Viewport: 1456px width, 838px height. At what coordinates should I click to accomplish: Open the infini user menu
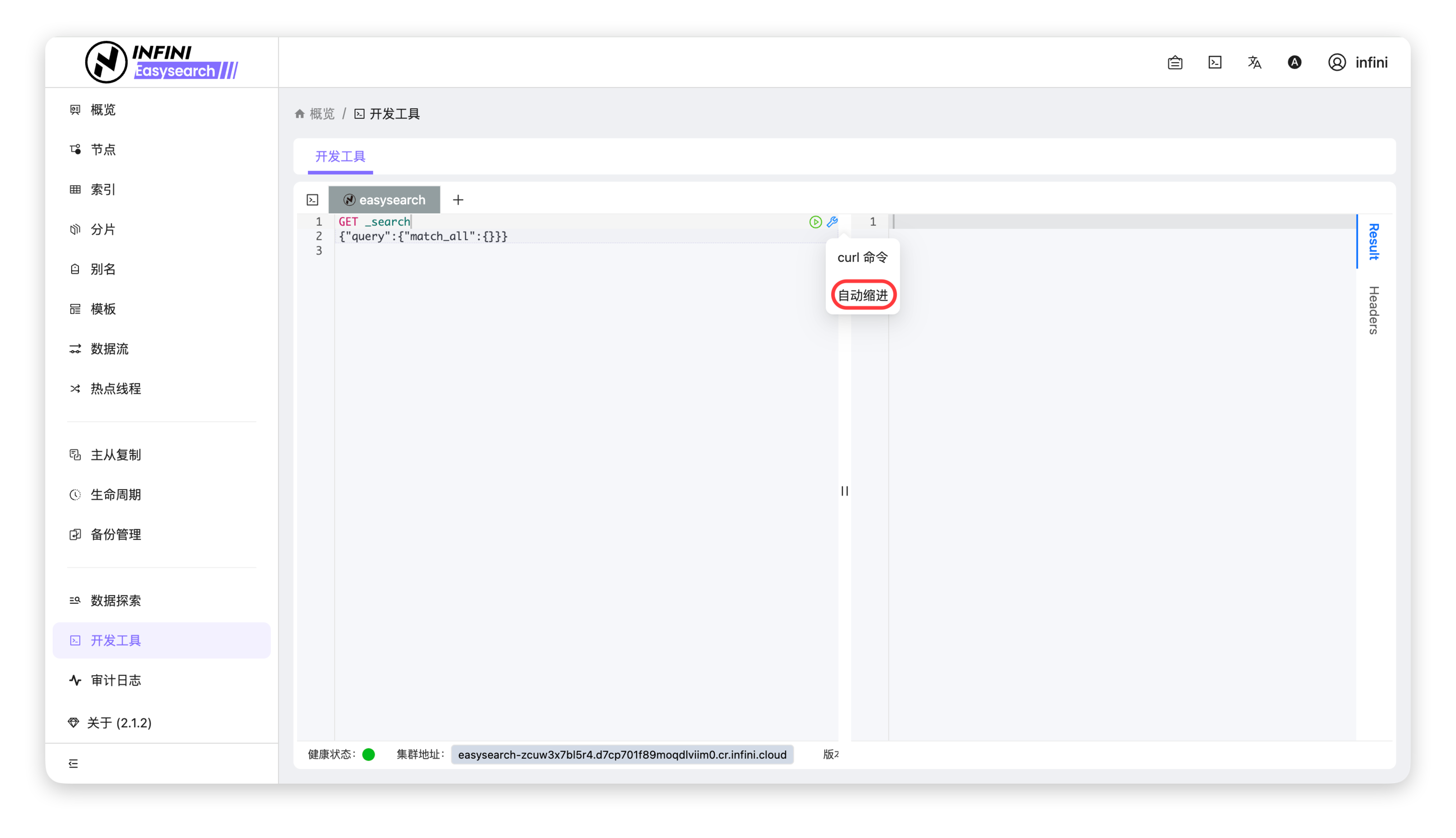point(1358,63)
